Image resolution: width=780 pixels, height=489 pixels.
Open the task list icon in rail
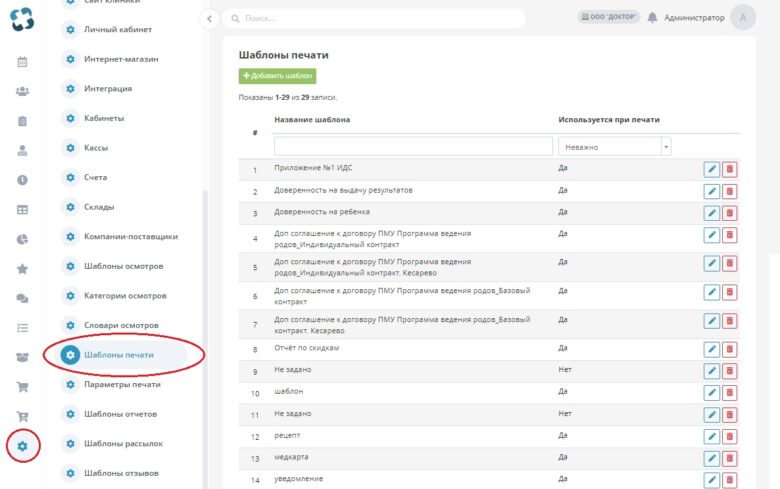[22, 328]
